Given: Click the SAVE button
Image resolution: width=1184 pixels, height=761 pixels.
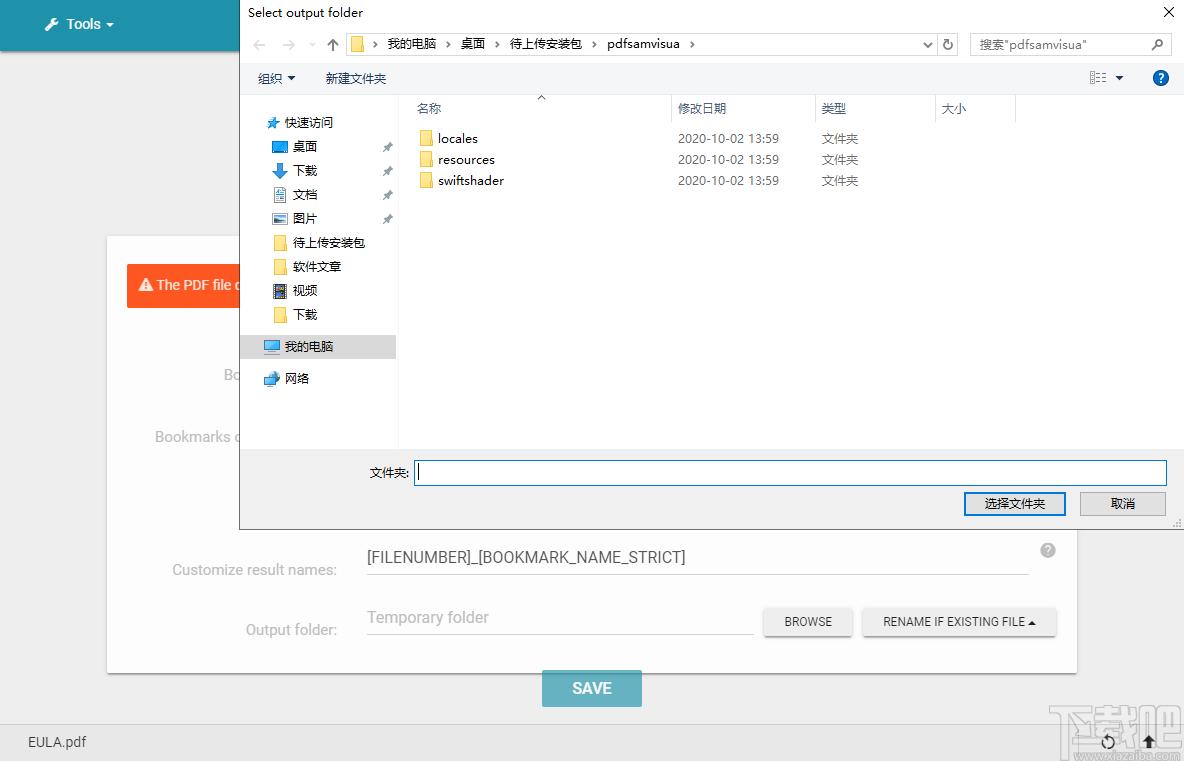Looking at the screenshot, I should pos(591,689).
